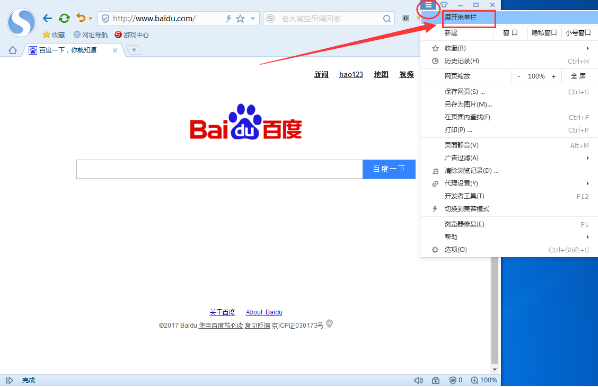Image resolution: width=598 pixels, height=387 pixels.
Task: Click inside the Sogou search box
Action: 328,18
